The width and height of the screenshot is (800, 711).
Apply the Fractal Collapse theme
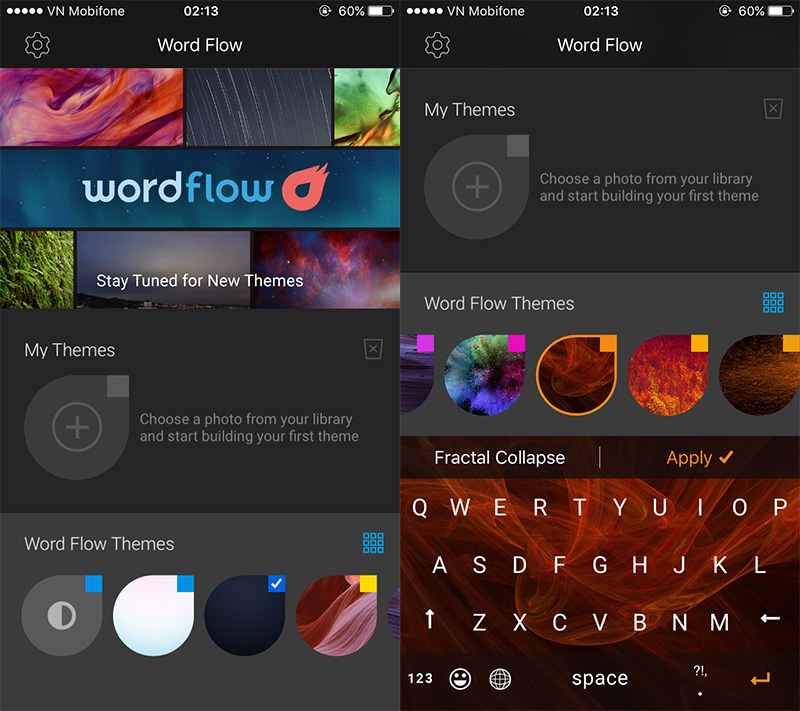click(x=699, y=458)
